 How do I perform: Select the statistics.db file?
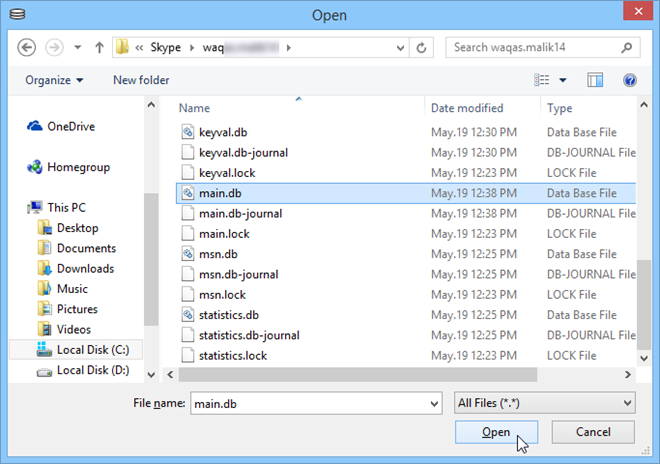point(229,315)
